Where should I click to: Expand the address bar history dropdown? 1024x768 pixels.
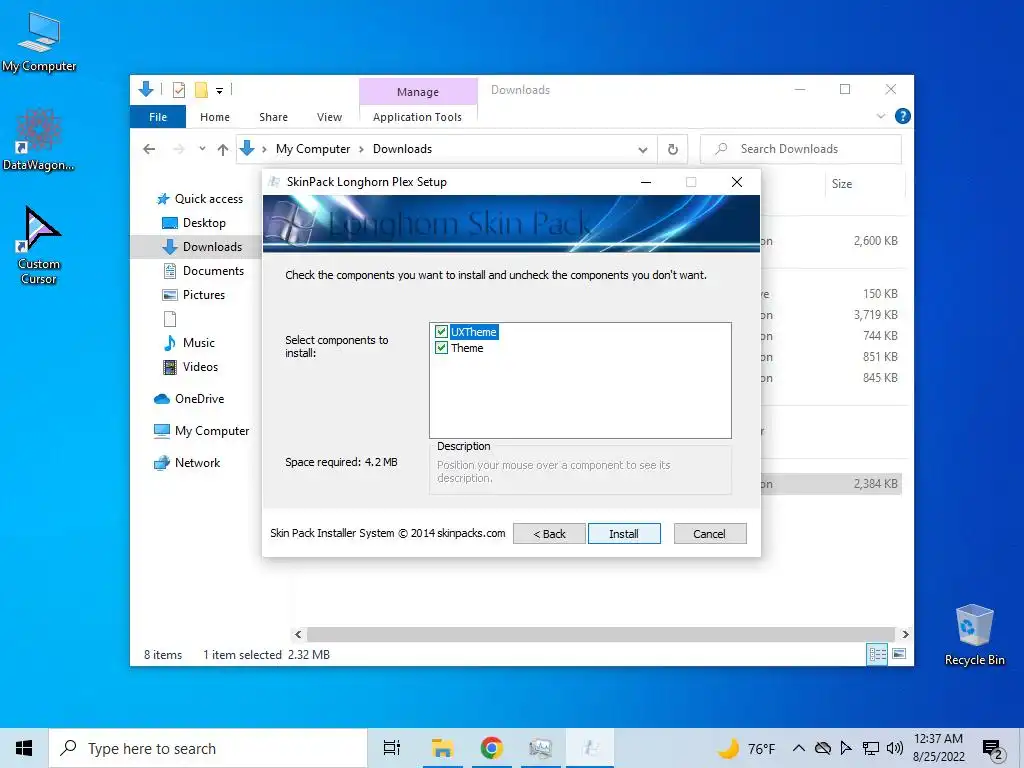coord(643,150)
